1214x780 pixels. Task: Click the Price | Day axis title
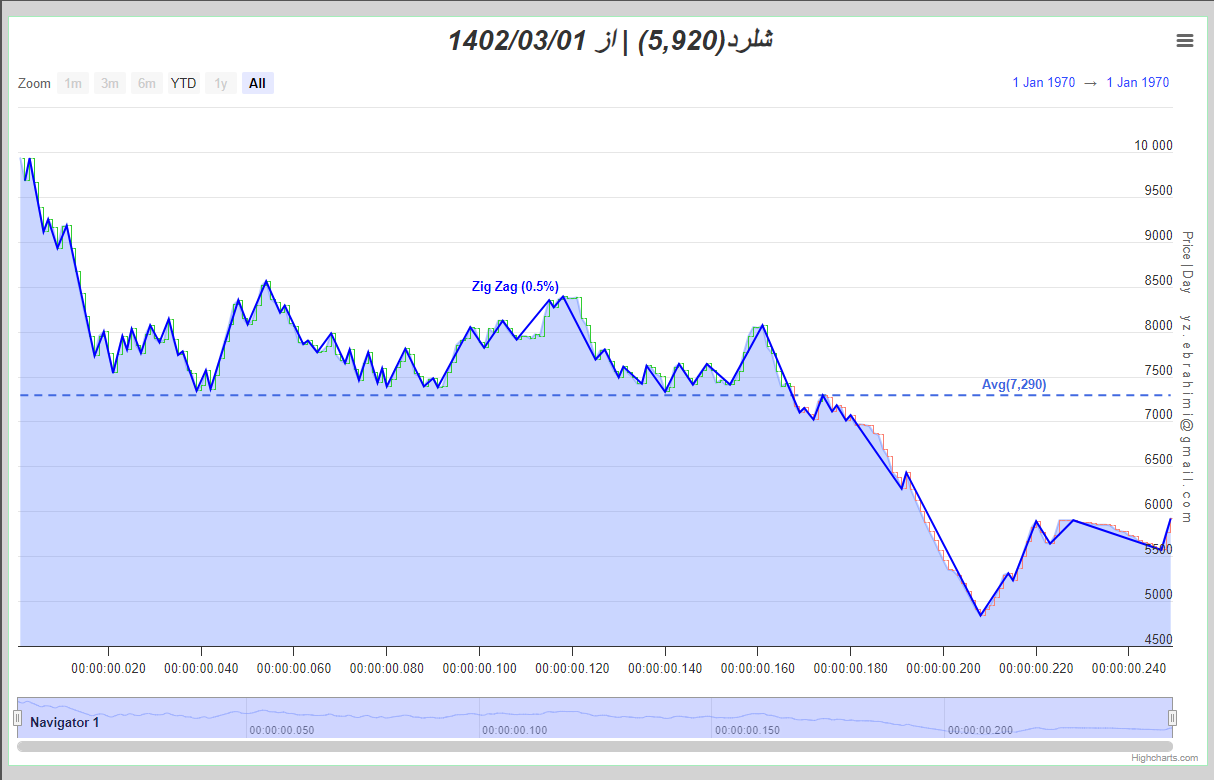pyautogui.click(x=1187, y=262)
